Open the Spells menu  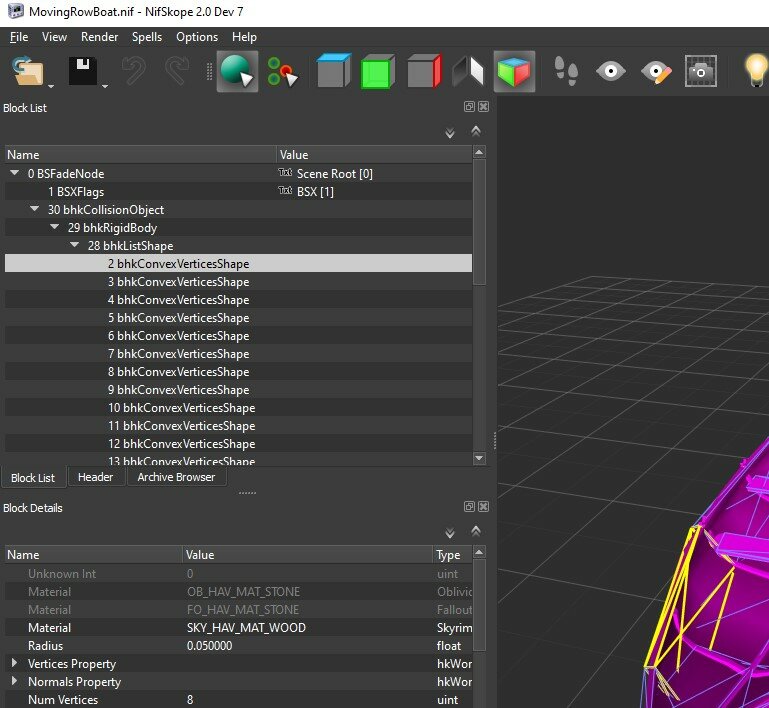pyautogui.click(x=147, y=37)
